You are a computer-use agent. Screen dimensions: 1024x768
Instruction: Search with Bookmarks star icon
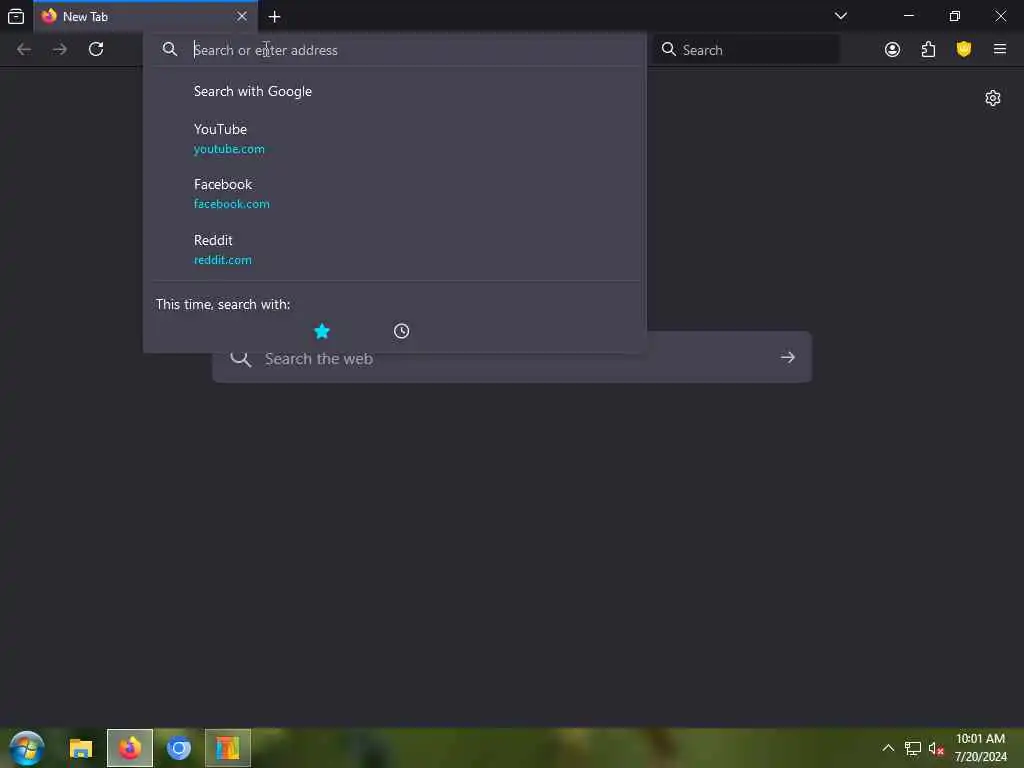coord(322,331)
